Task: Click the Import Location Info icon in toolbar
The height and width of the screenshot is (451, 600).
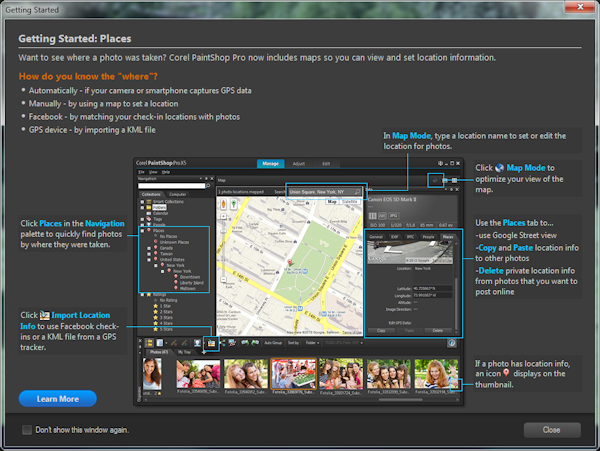Action: [x=213, y=342]
